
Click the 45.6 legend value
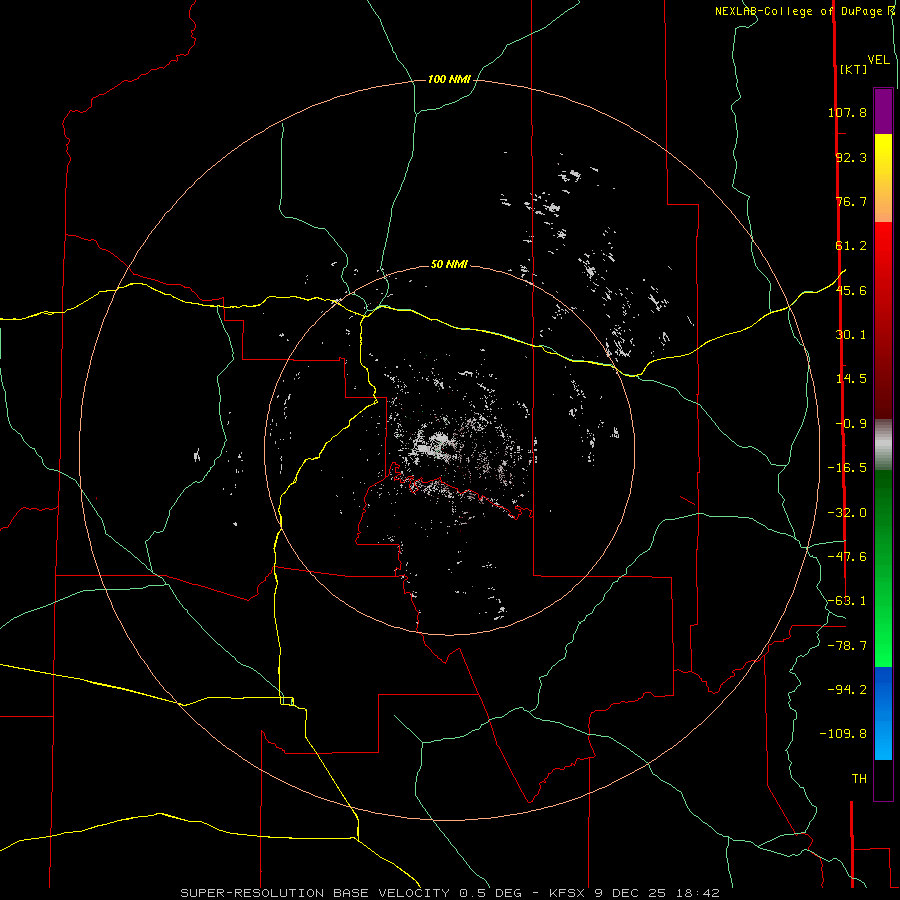(851, 290)
